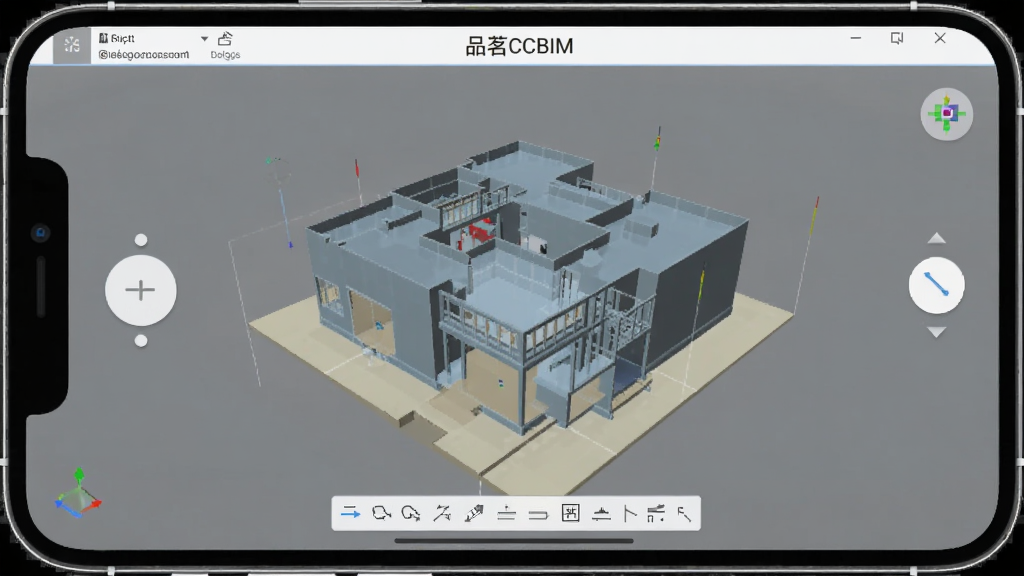
Task: Open the colored view navigation button
Action: coord(947,114)
